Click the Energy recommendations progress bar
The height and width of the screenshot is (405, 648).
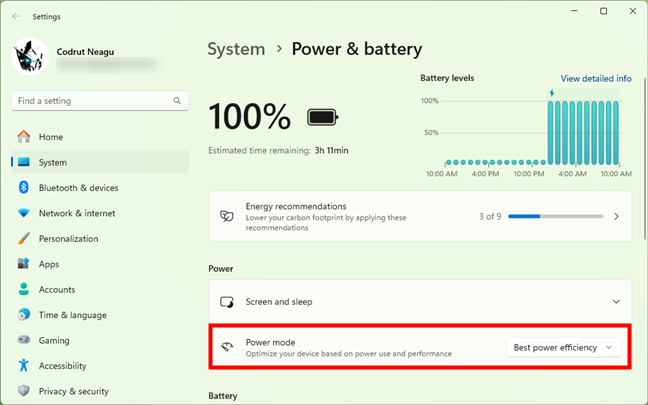click(569, 216)
